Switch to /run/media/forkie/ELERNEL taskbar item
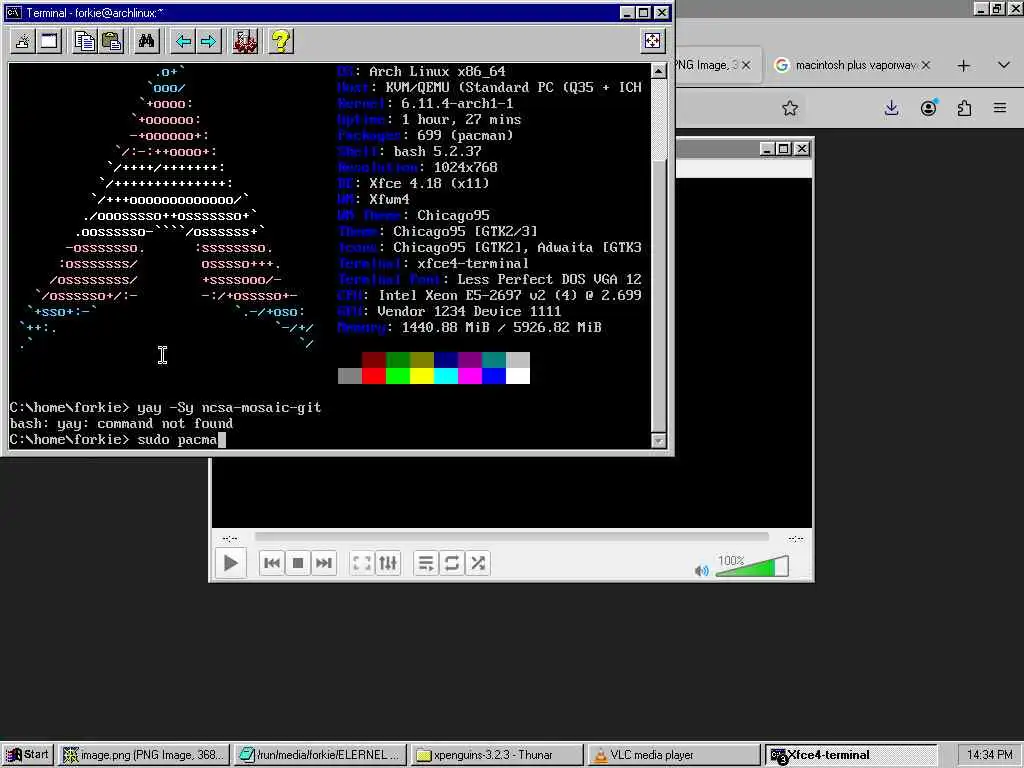 pyautogui.click(x=320, y=755)
